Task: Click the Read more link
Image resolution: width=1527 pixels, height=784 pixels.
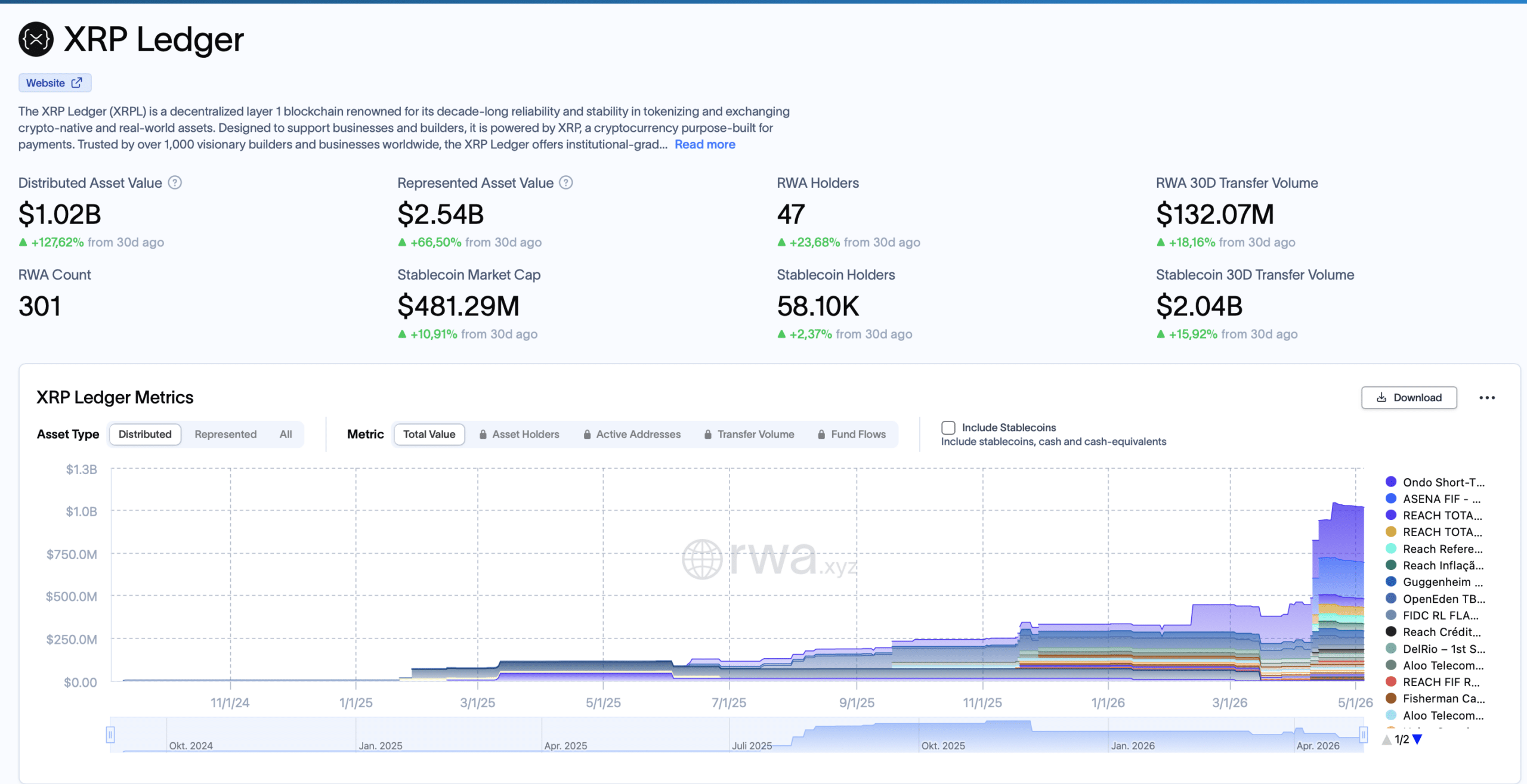Action: [705, 145]
